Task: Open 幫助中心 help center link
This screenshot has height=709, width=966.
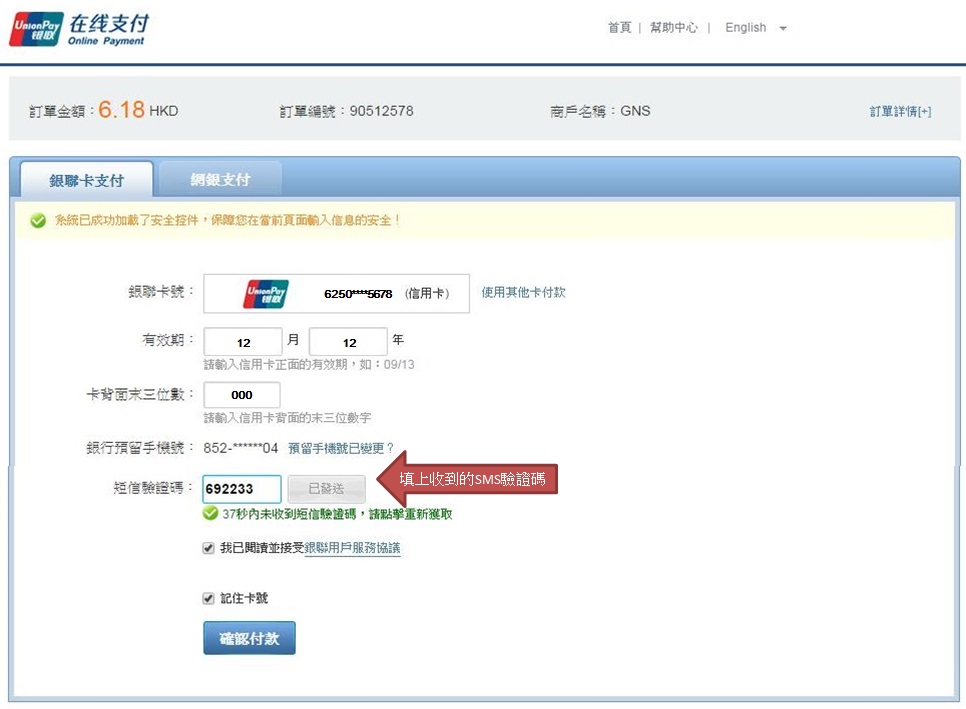Action: click(x=673, y=28)
